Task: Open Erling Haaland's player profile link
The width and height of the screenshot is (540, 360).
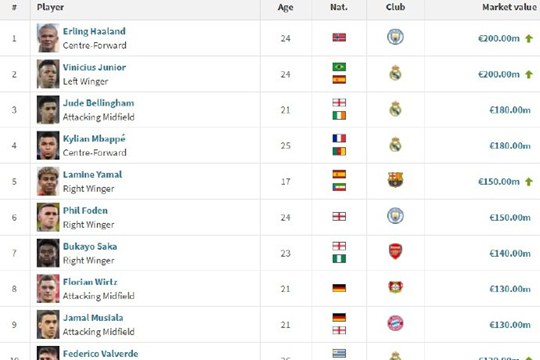Action: coord(94,31)
